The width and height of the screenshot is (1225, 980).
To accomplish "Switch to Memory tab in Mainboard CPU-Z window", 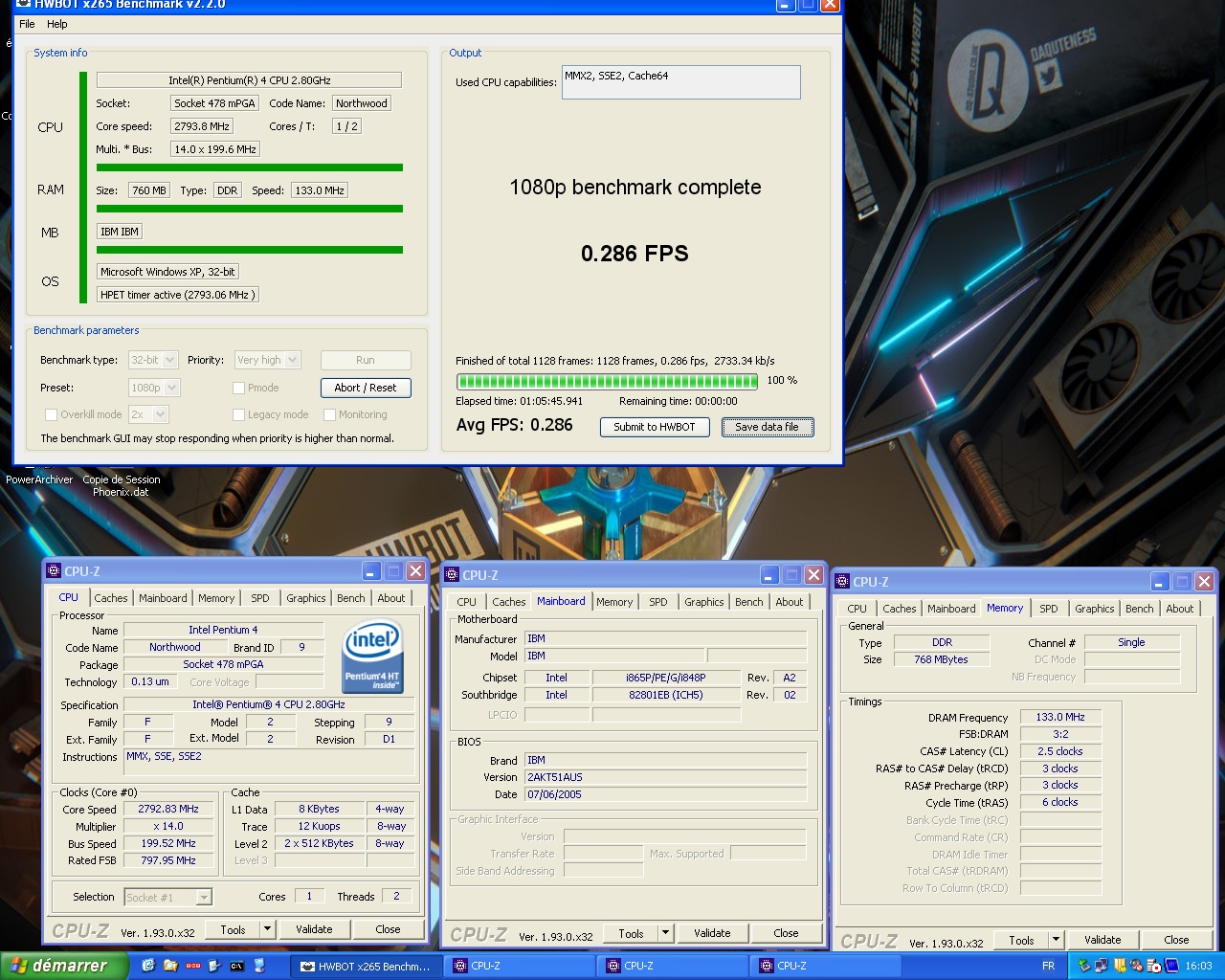I will tap(614, 602).
